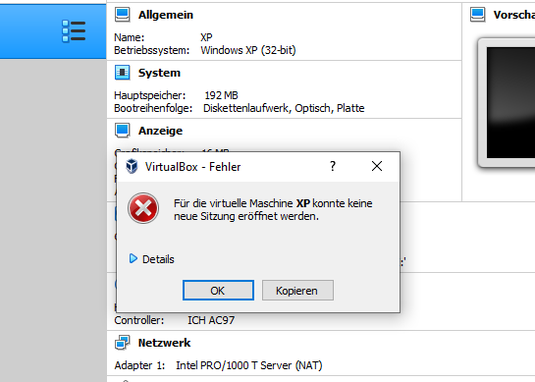Click the VM preview thumbnail
Image resolution: width=535 pixels, height=382 pixels.
506,102
